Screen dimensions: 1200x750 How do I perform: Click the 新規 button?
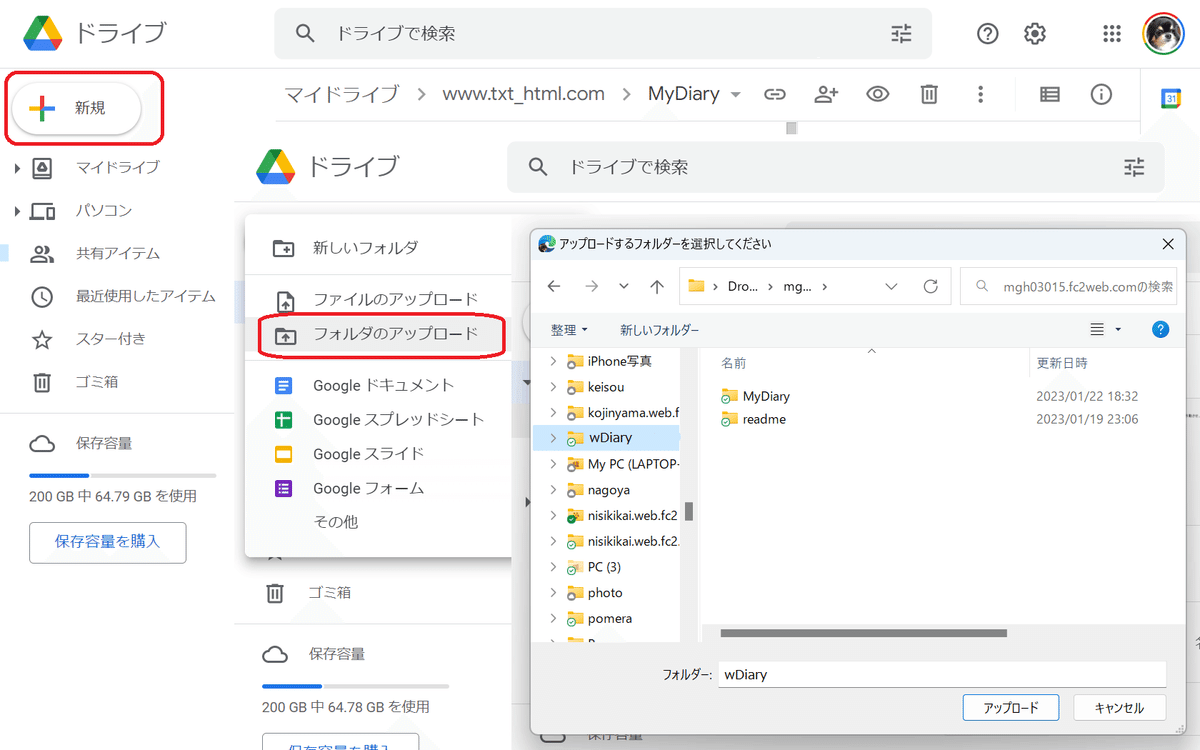point(75,108)
